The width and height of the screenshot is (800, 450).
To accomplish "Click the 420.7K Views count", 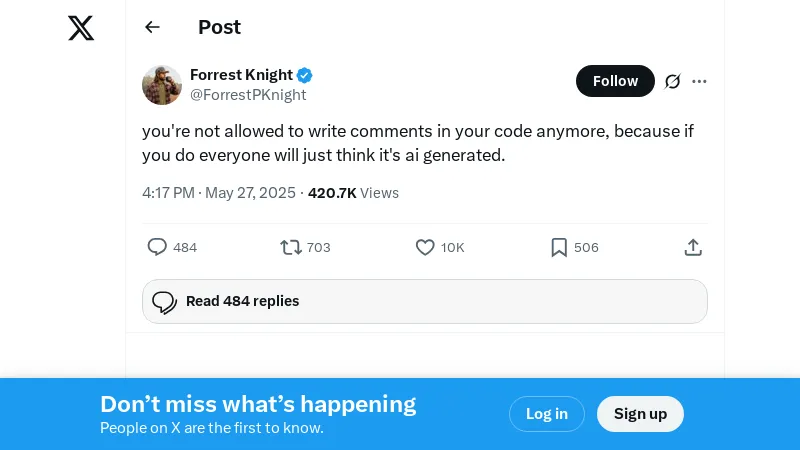I will click(353, 193).
